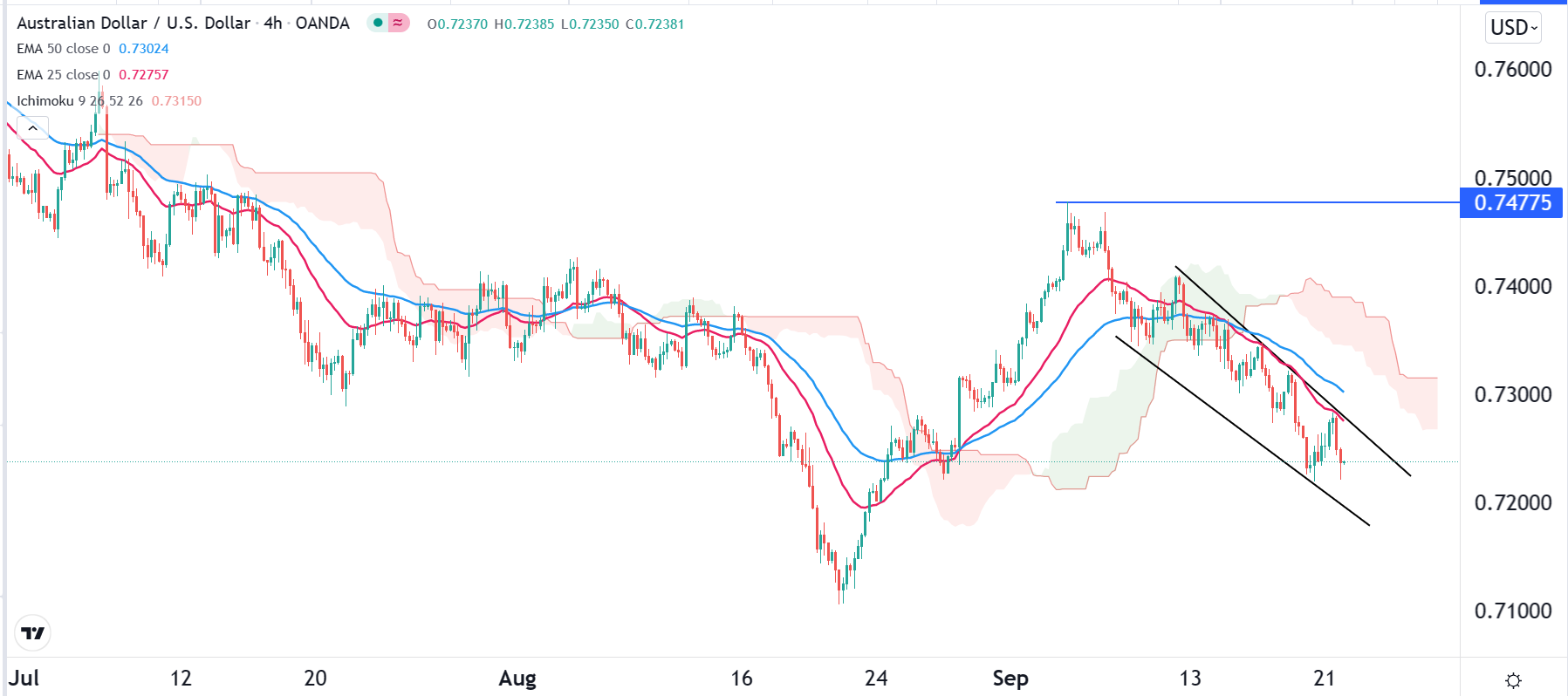Open the USD currency dropdown
Screen dimensions: 1568x696
pos(1514,27)
